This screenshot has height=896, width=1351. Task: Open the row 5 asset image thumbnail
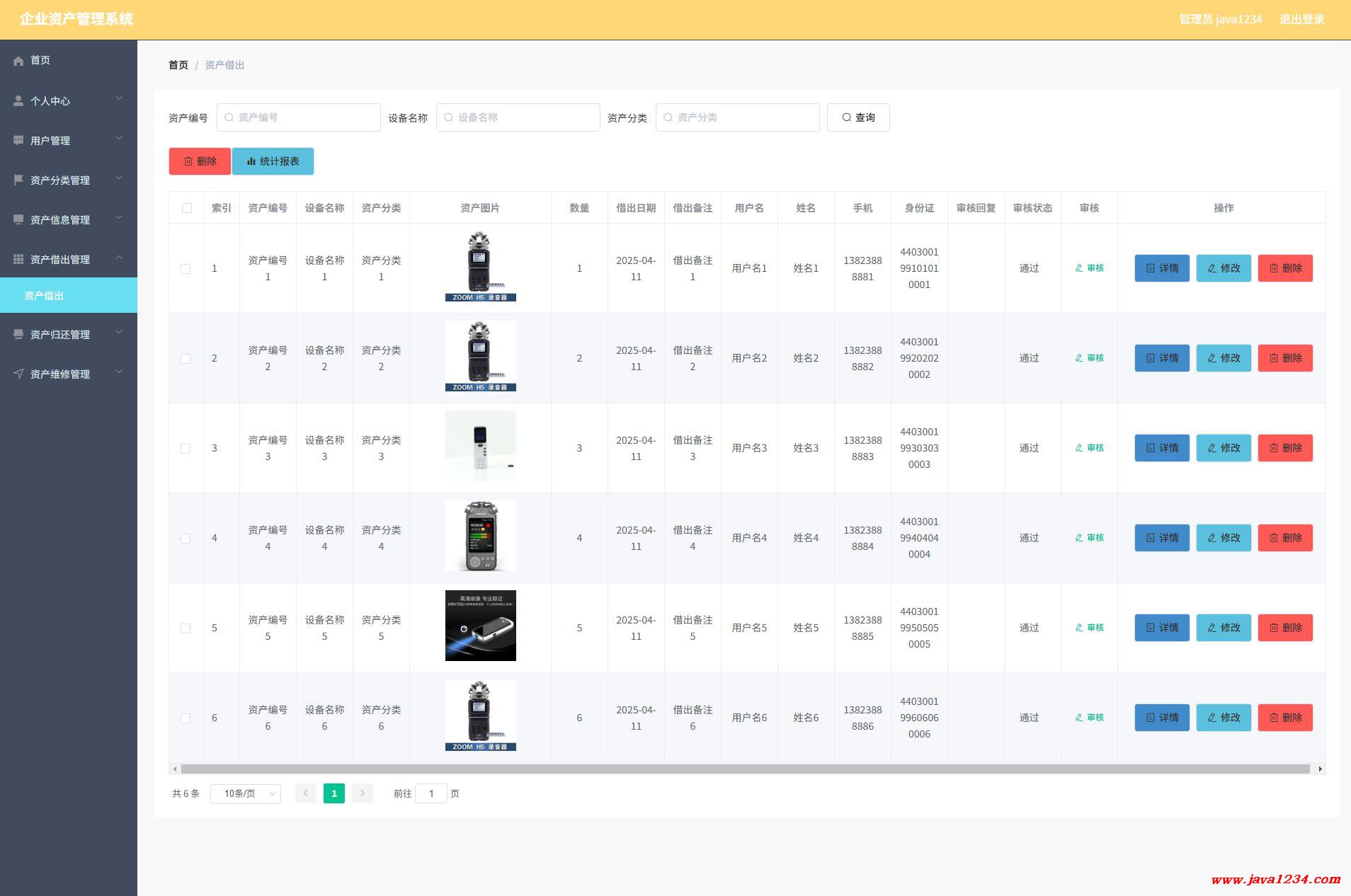point(480,626)
